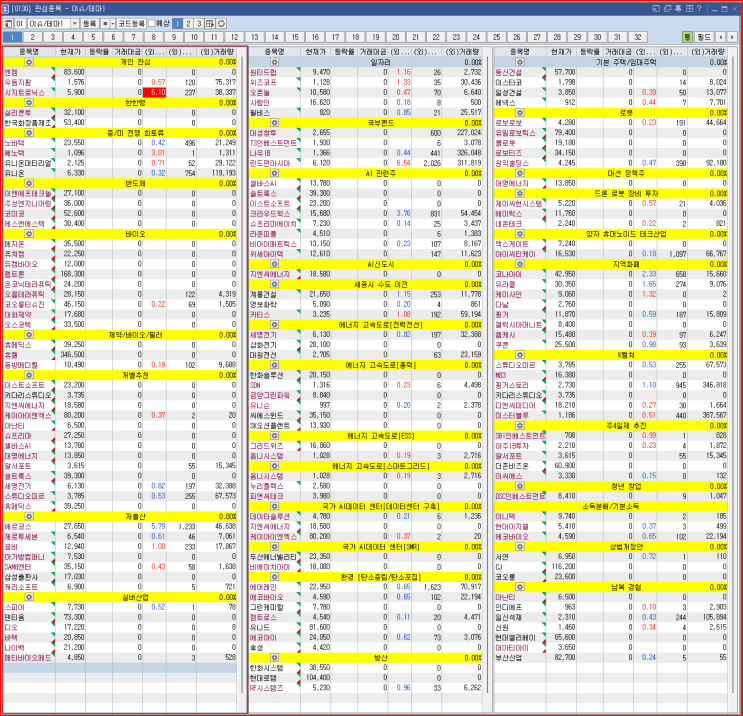
Task: Open the column layout settings icon
Action: tap(209, 23)
